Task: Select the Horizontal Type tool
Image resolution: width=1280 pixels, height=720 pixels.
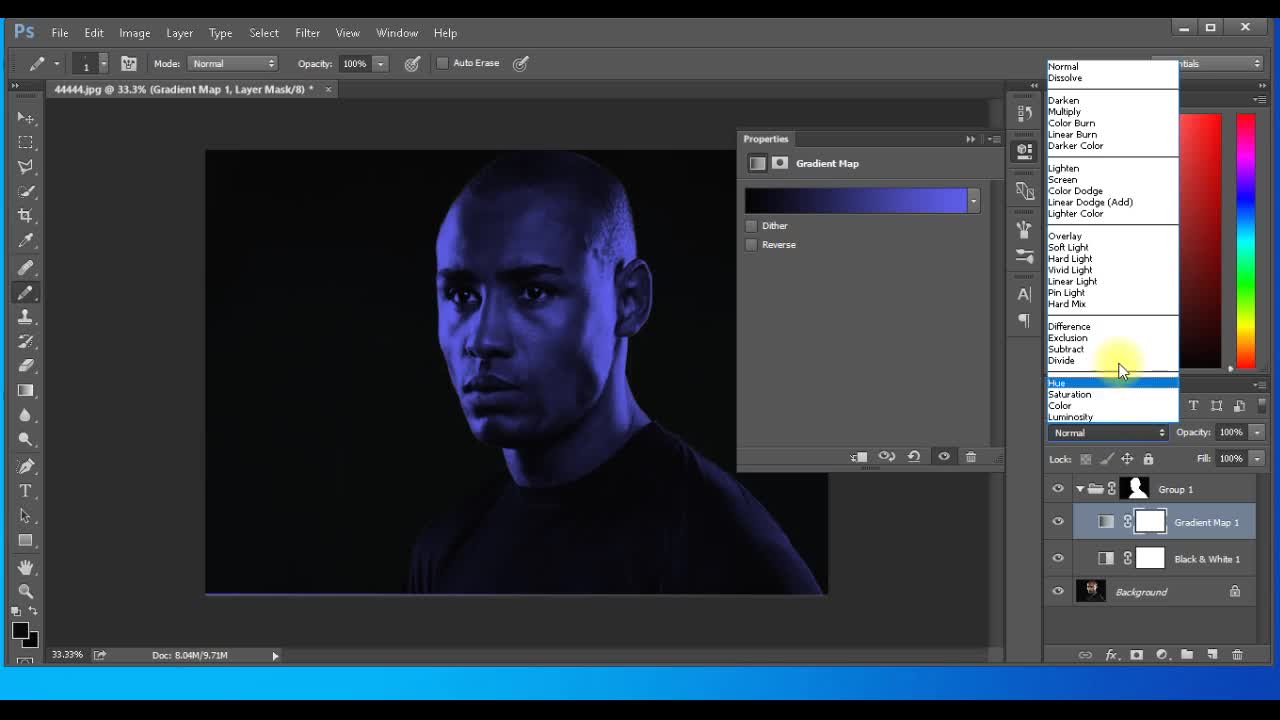Action: tap(26, 491)
